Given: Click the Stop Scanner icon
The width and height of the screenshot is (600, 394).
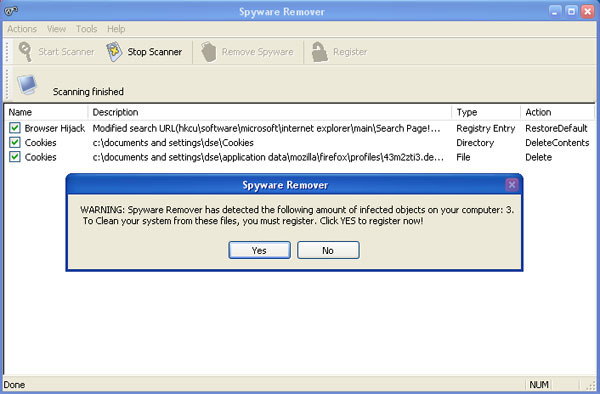Looking at the screenshot, I should pos(114,52).
